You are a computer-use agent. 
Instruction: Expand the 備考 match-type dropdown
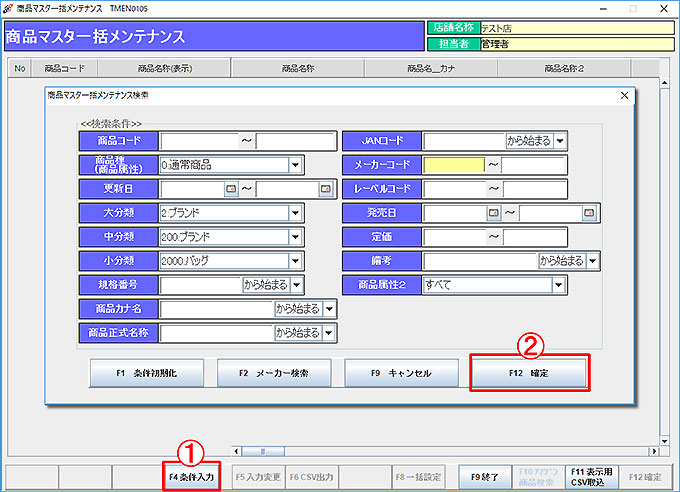593,261
